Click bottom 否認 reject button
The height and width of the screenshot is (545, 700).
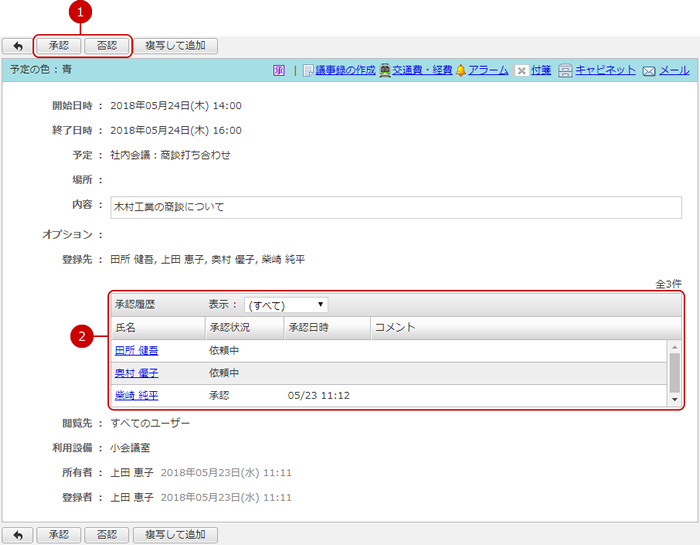(107, 535)
